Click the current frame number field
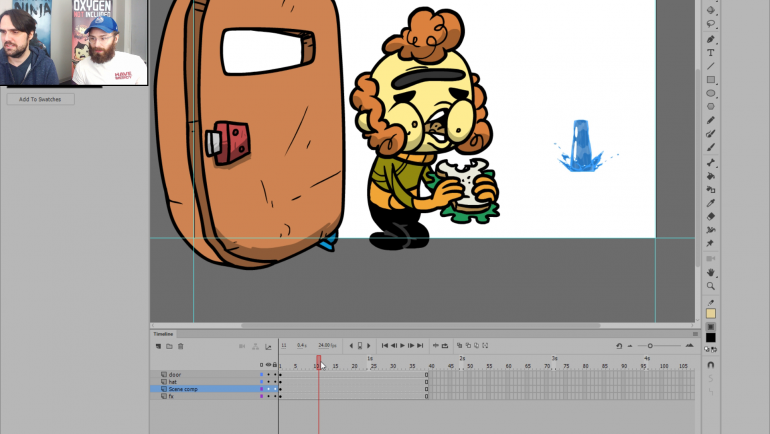Screen dimensions: 770x434 point(284,346)
